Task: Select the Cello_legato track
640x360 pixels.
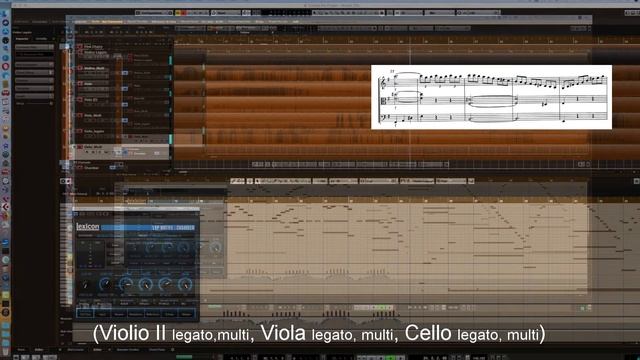Action: point(94,131)
